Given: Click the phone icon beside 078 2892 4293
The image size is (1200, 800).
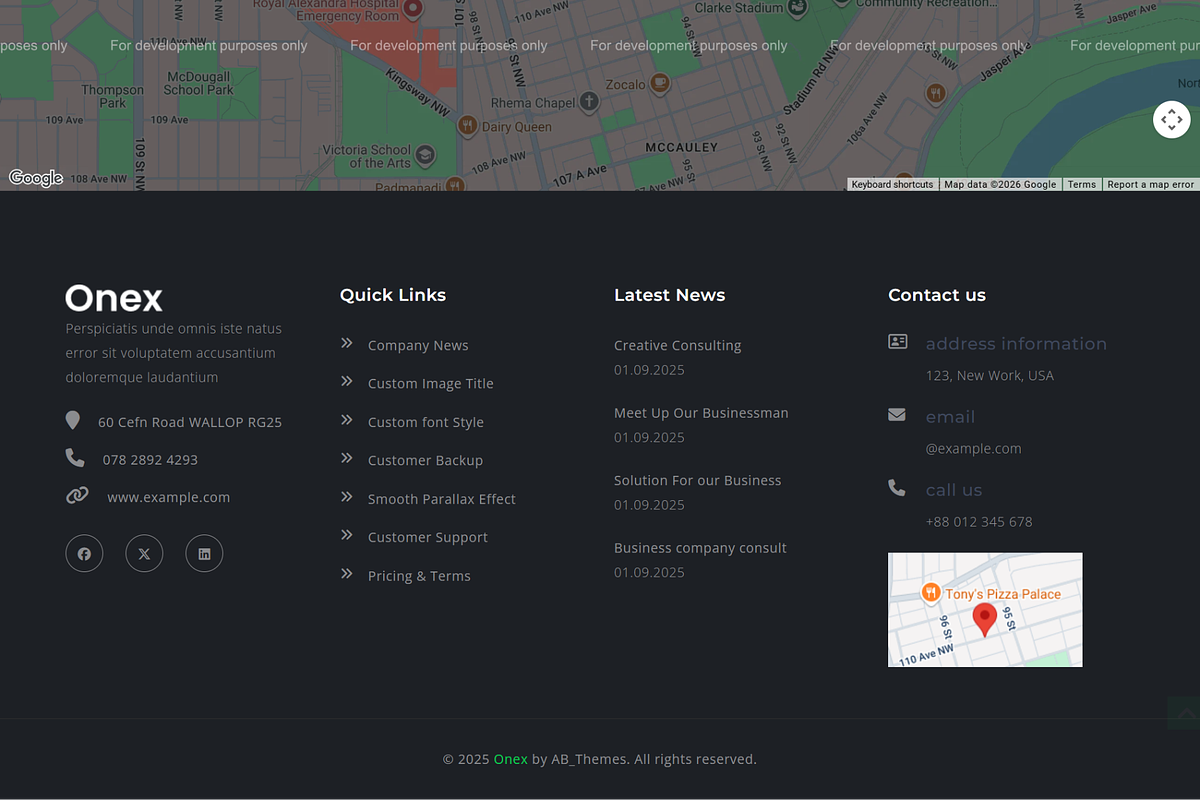Looking at the screenshot, I should [x=75, y=458].
